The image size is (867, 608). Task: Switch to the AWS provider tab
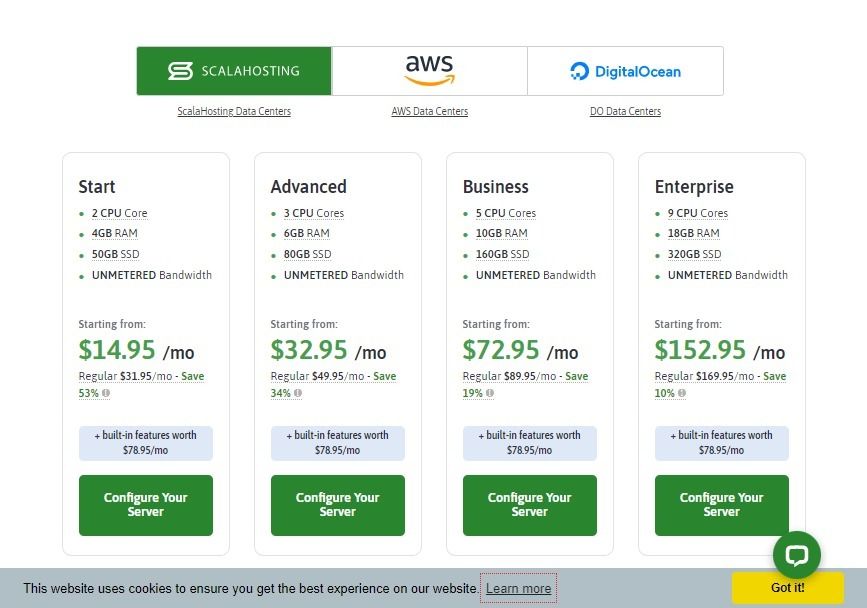(430, 71)
